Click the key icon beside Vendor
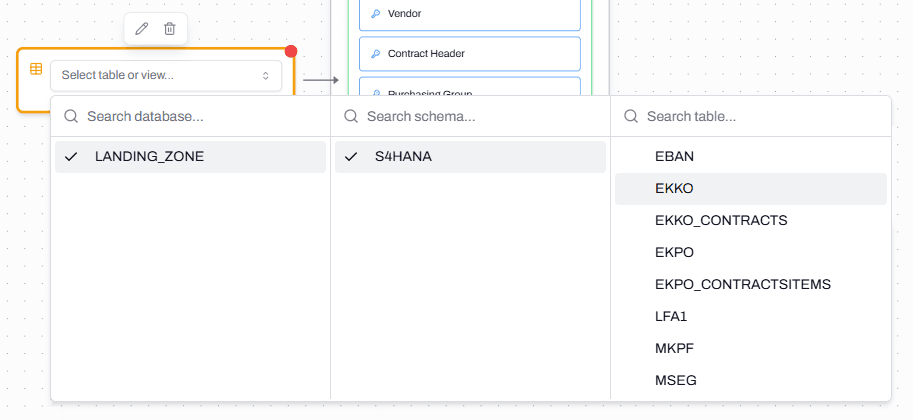This screenshot has width=913, height=420. coord(376,13)
